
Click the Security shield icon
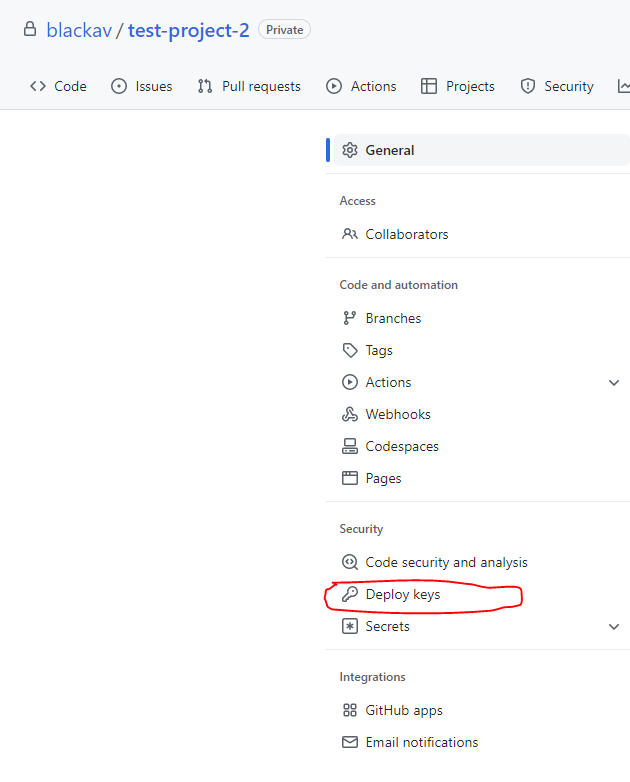tap(528, 86)
